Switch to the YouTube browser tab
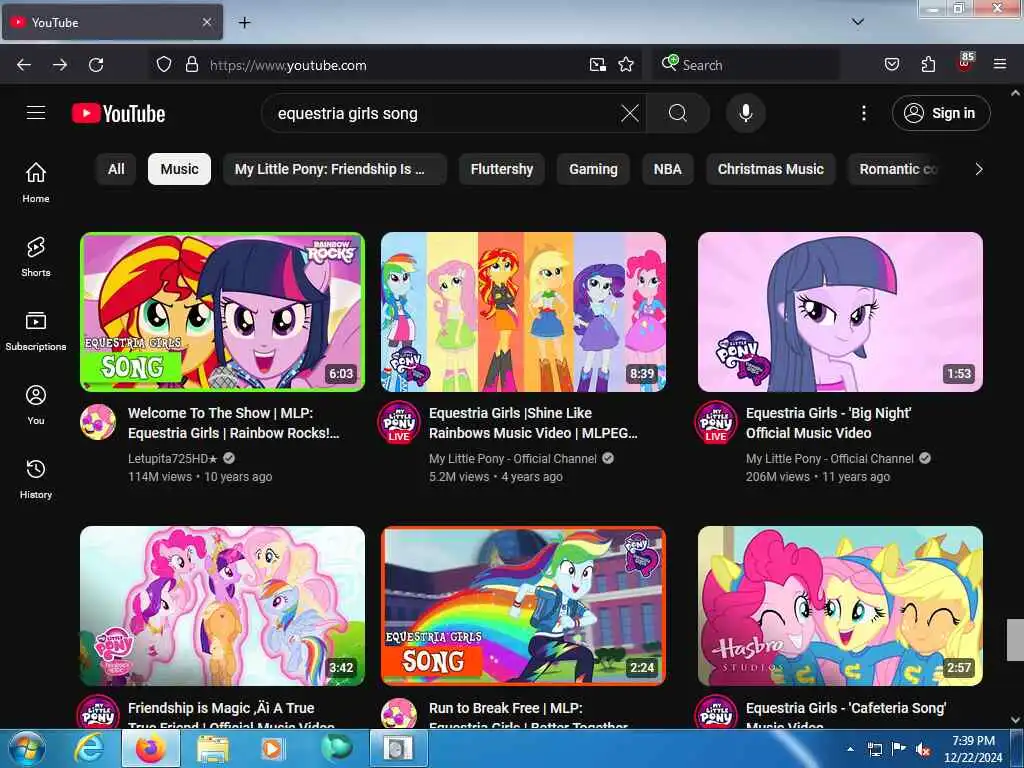Viewport: 1024px width, 768px height. [112, 22]
